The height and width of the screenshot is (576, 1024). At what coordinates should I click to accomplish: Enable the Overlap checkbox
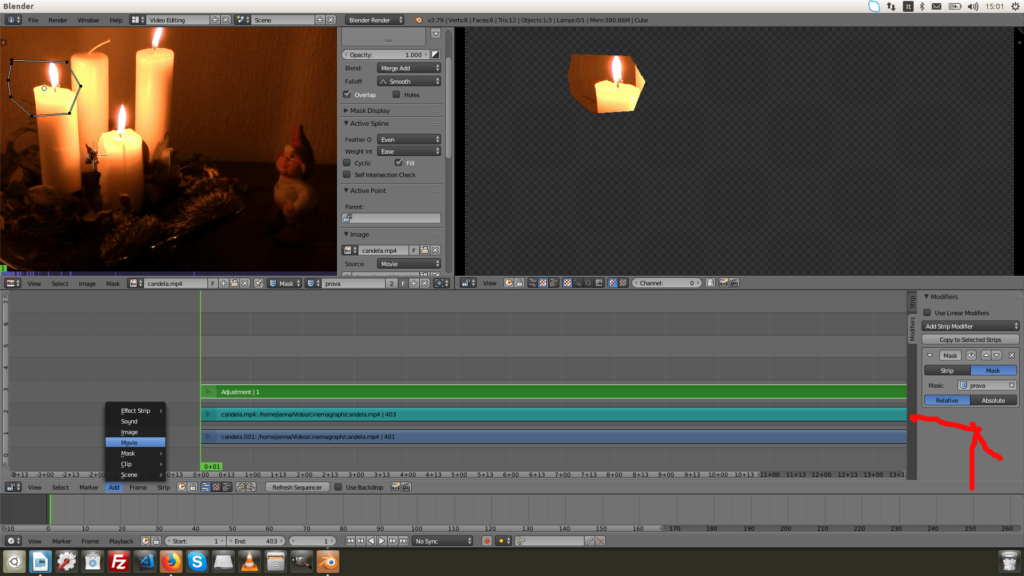(x=347, y=95)
